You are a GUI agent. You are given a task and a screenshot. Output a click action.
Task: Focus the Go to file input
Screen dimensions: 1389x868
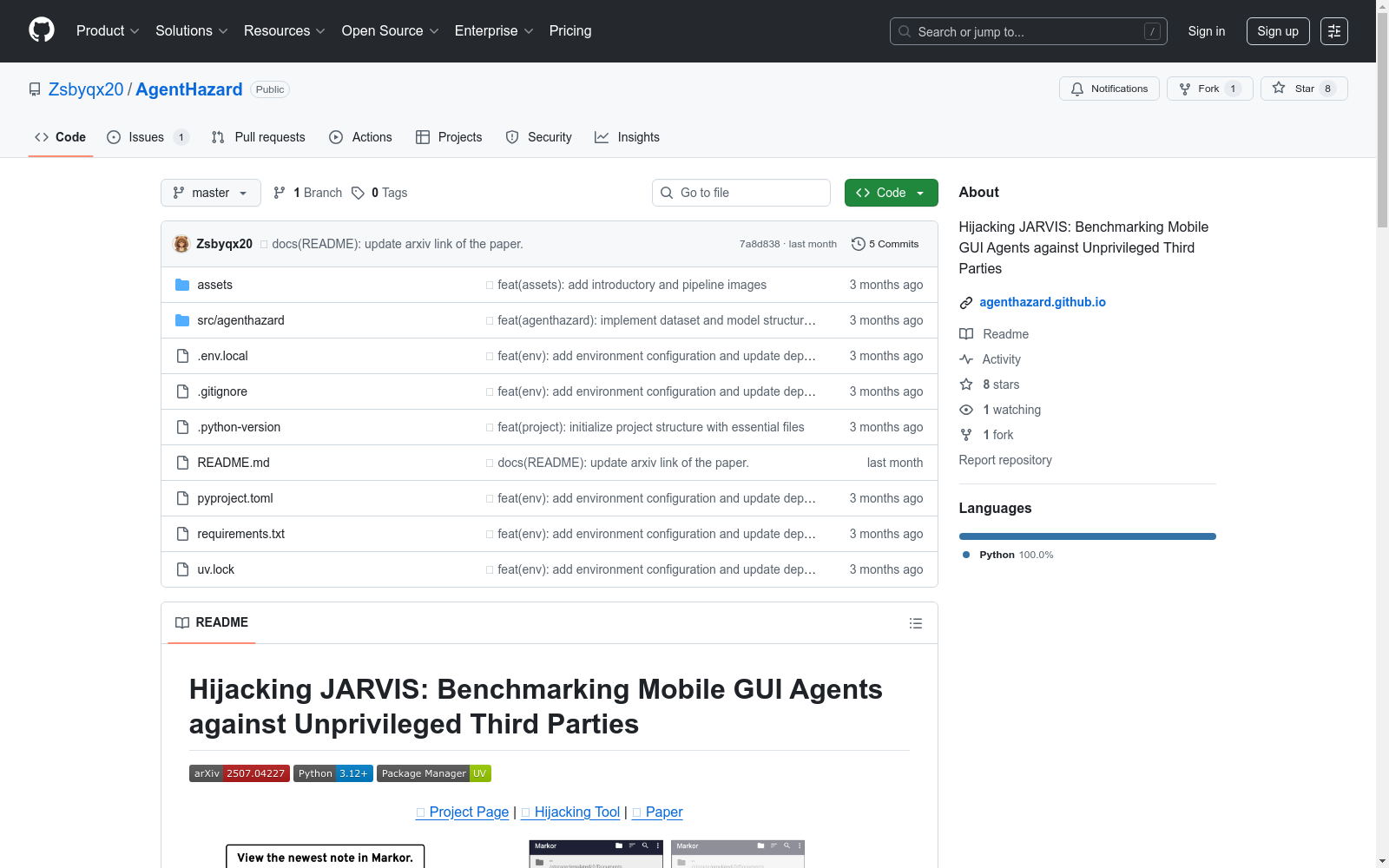[741, 193]
